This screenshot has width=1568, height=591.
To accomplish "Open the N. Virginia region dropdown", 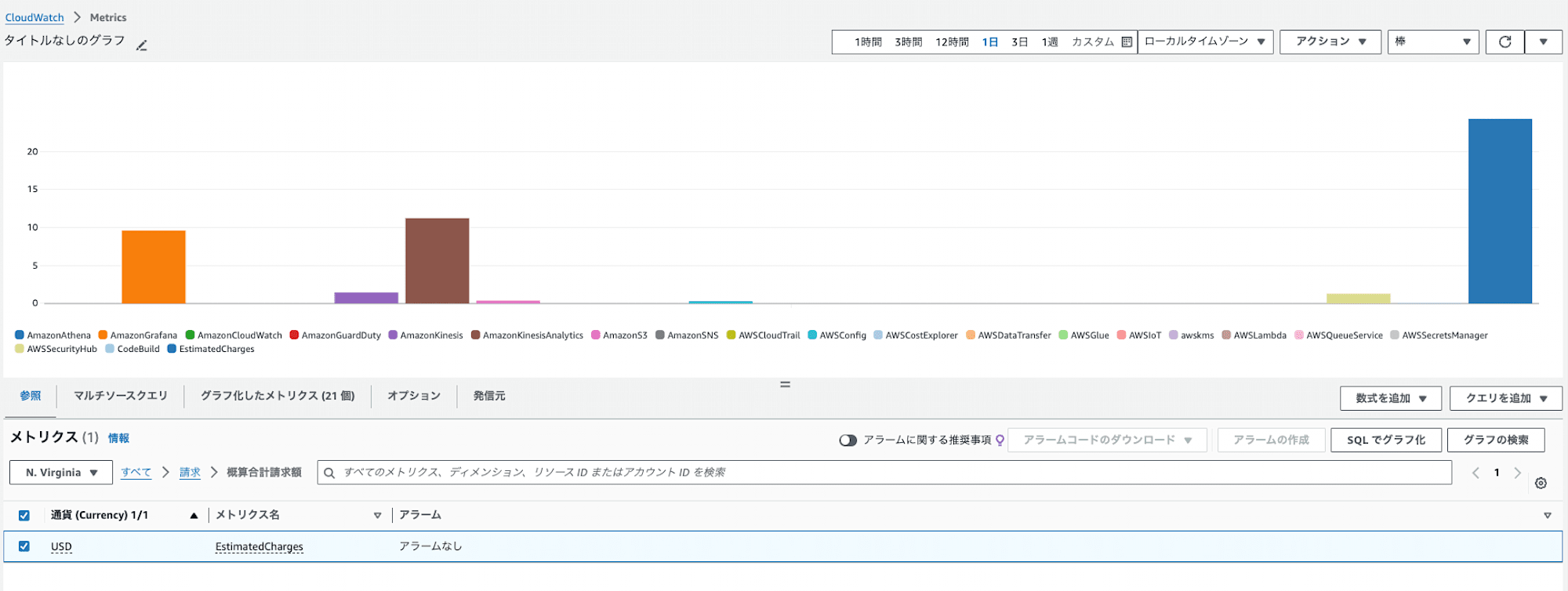I will tap(60, 473).
